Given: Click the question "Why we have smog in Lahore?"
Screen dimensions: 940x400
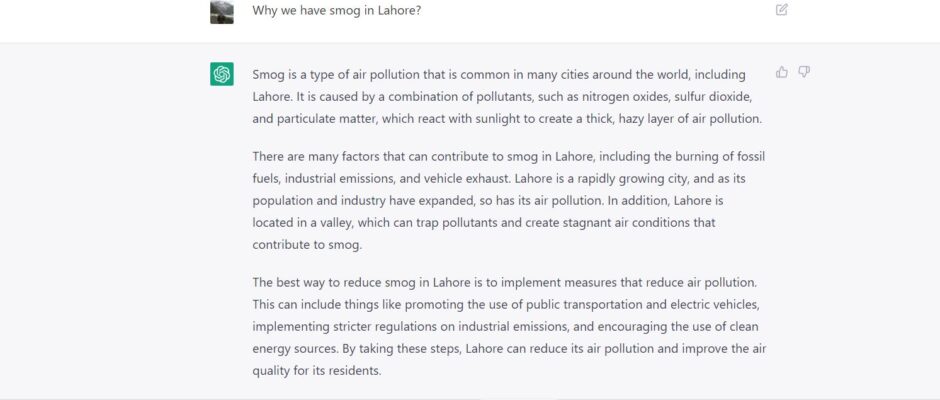Looking at the screenshot, I should (x=336, y=10).
